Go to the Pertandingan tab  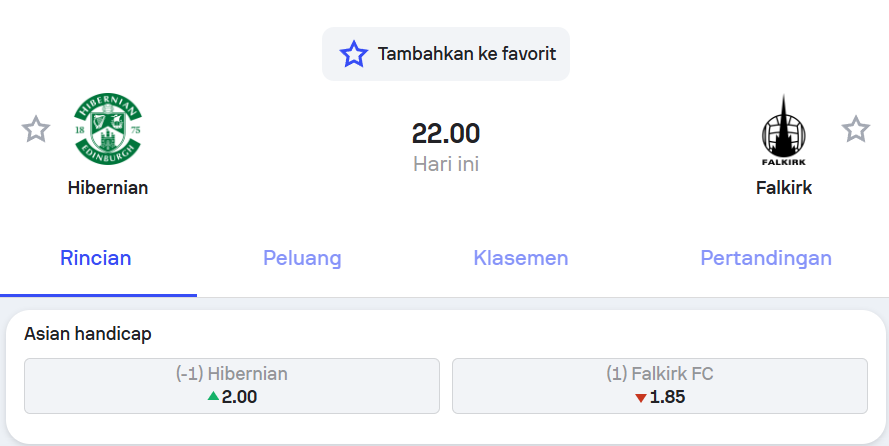click(766, 258)
